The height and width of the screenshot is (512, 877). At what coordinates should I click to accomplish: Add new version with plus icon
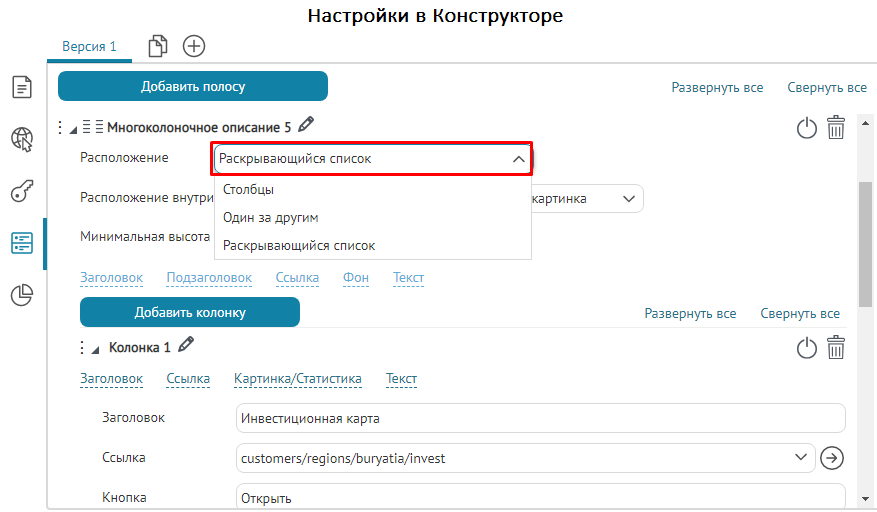[194, 46]
